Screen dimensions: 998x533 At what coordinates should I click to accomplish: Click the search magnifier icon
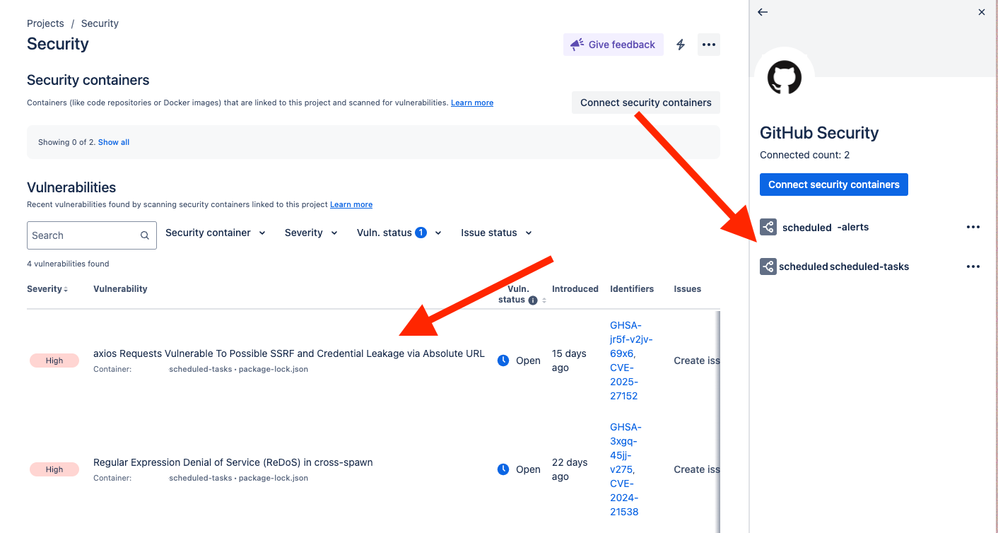click(x=144, y=236)
